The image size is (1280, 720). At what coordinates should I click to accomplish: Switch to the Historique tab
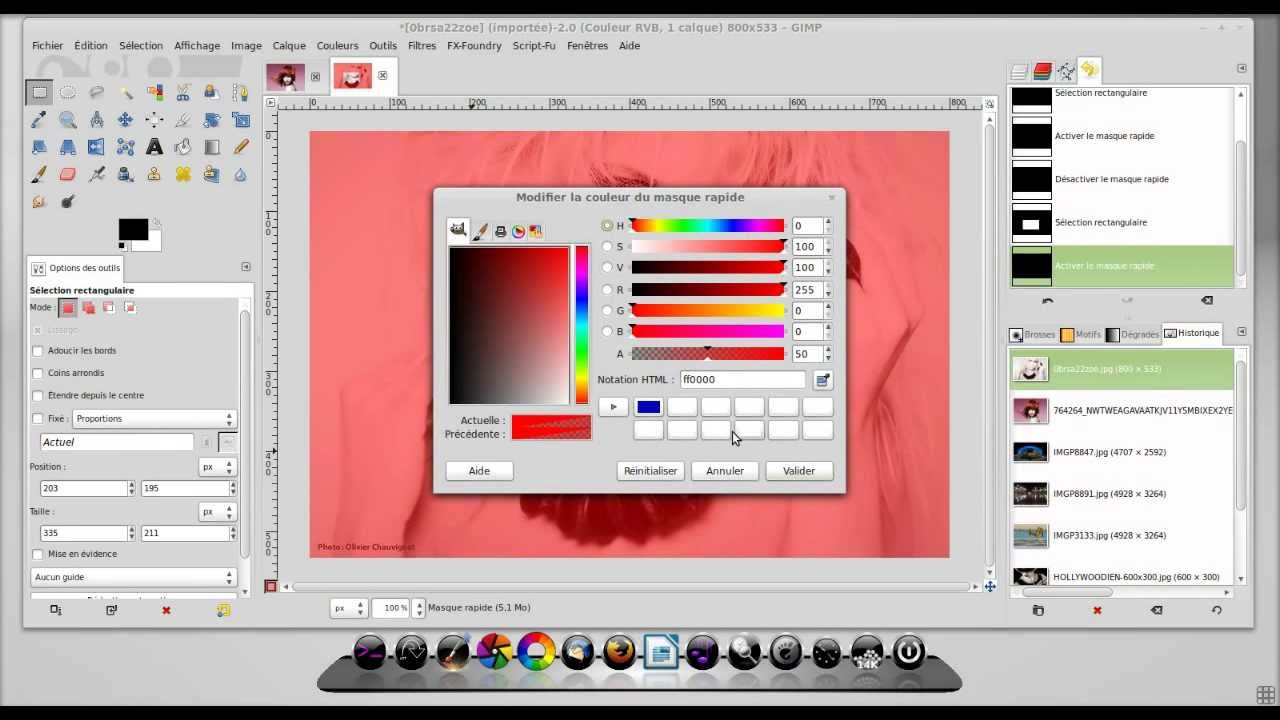[1191, 333]
